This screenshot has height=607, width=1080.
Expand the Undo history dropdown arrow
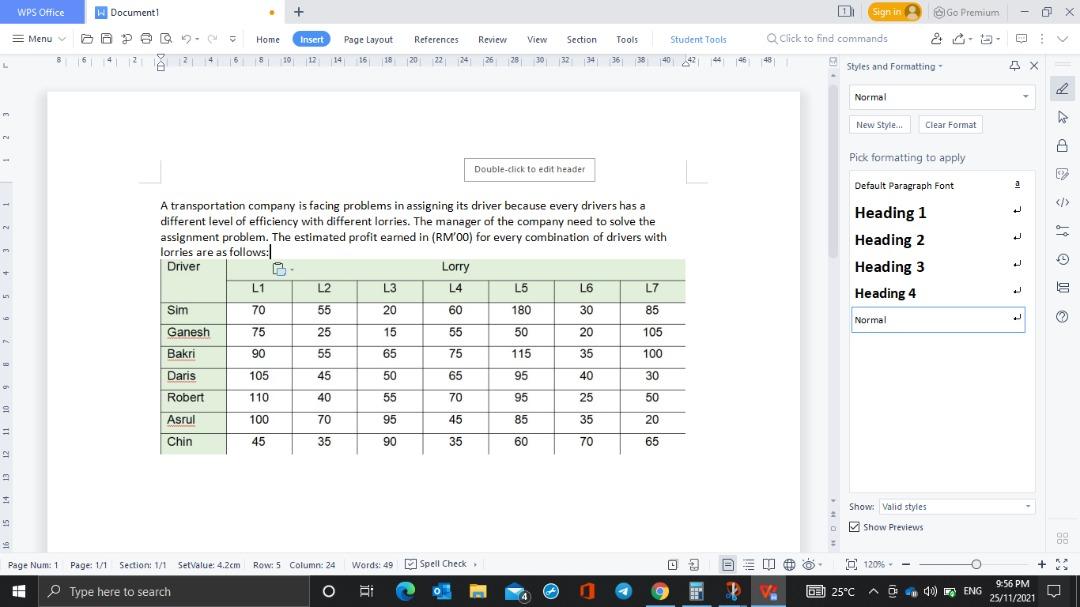[197, 39]
